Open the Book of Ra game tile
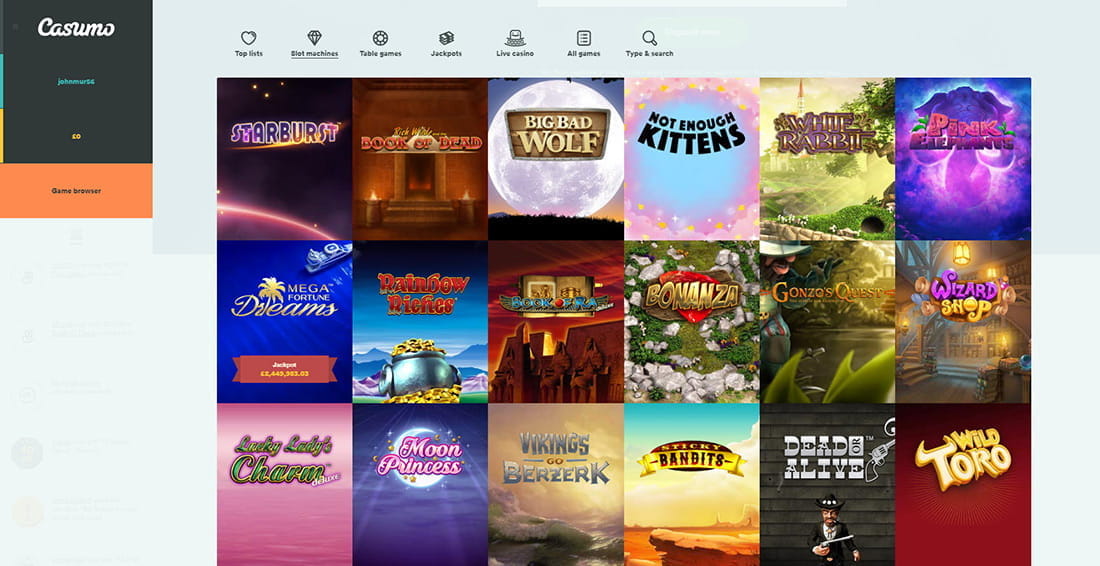Image resolution: width=1100 pixels, height=566 pixels. [556, 322]
